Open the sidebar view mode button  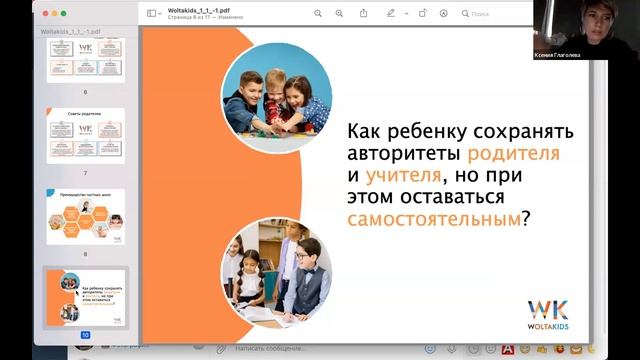pyautogui.click(x=151, y=13)
